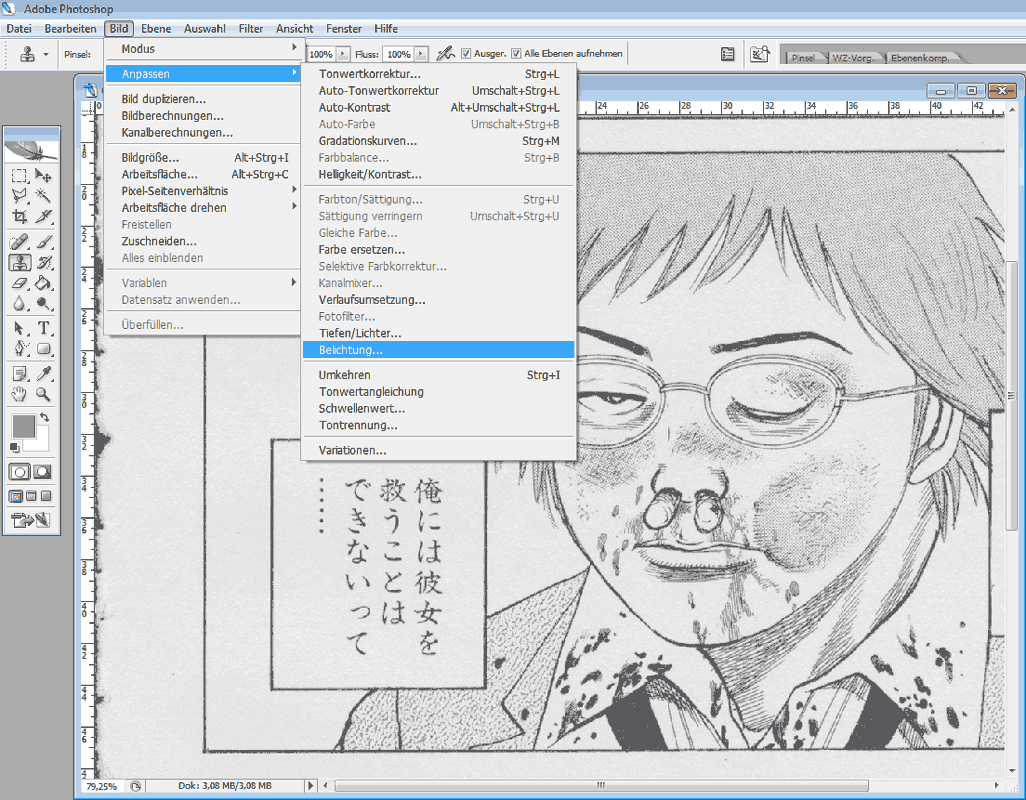Viewport: 1026px width, 800px height.
Task: Select the Slice tool
Action: click(43, 216)
